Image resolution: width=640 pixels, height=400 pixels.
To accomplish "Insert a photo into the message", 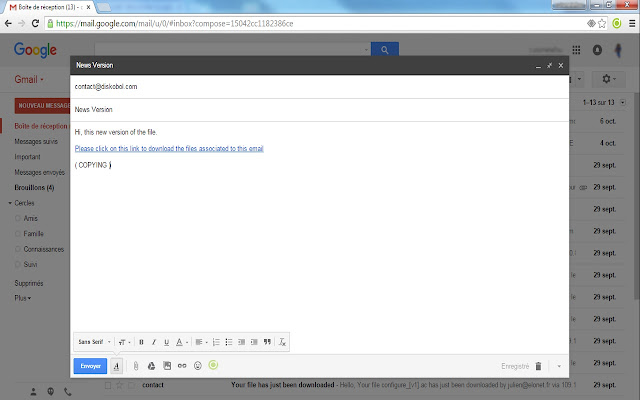I will click(x=167, y=366).
